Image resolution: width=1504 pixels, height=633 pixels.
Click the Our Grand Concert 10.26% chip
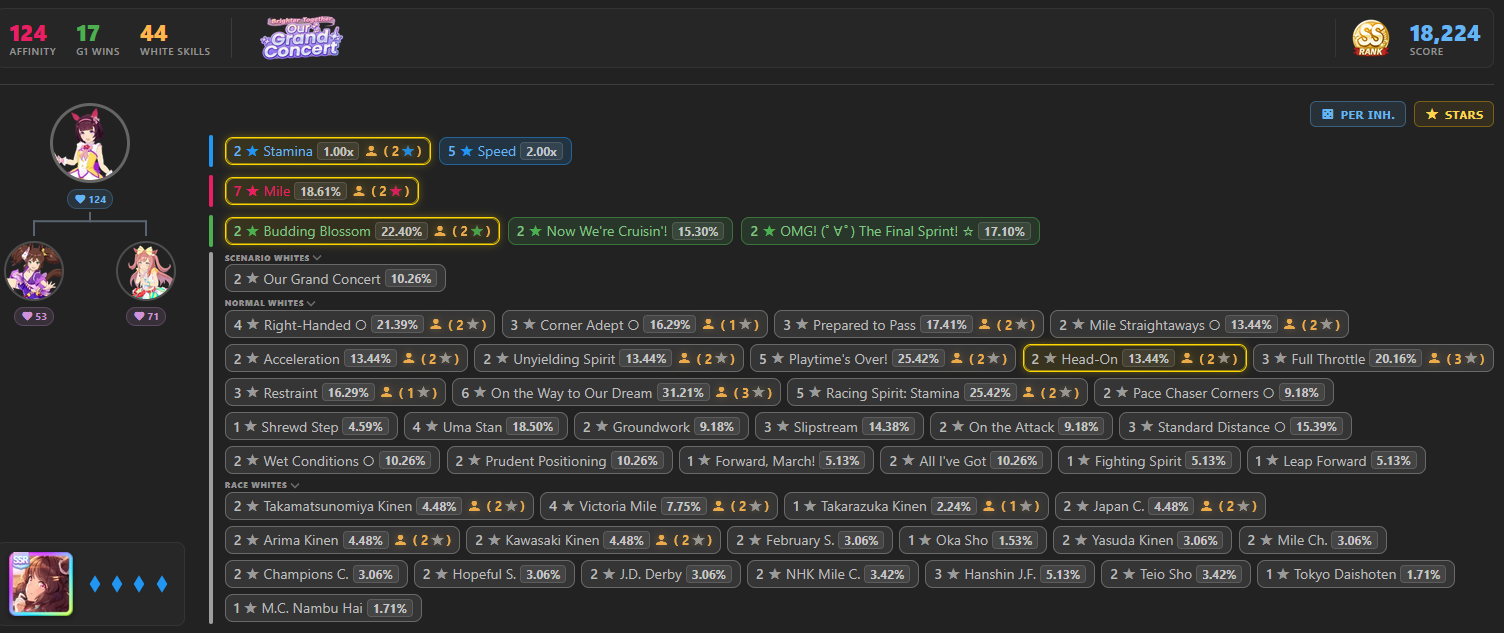point(335,279)
